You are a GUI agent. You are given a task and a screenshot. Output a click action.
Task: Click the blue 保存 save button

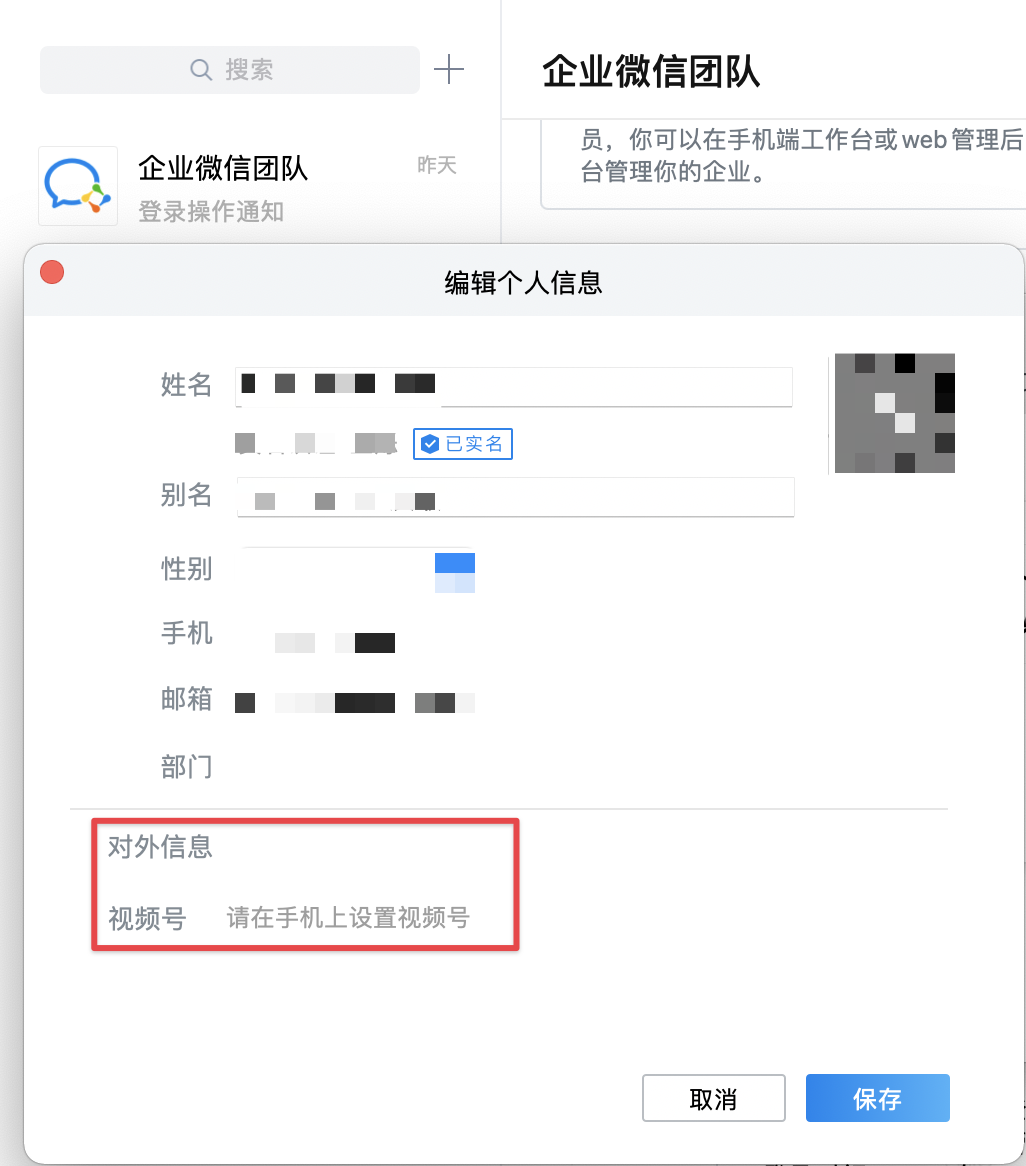pyautogui.click(x=877, y=1098)
